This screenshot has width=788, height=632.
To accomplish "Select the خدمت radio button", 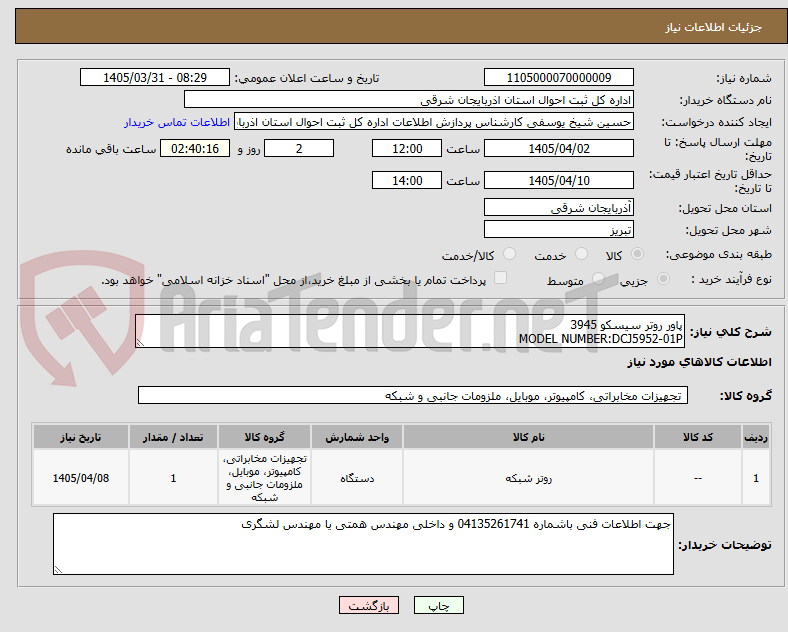I will (581, 254).
